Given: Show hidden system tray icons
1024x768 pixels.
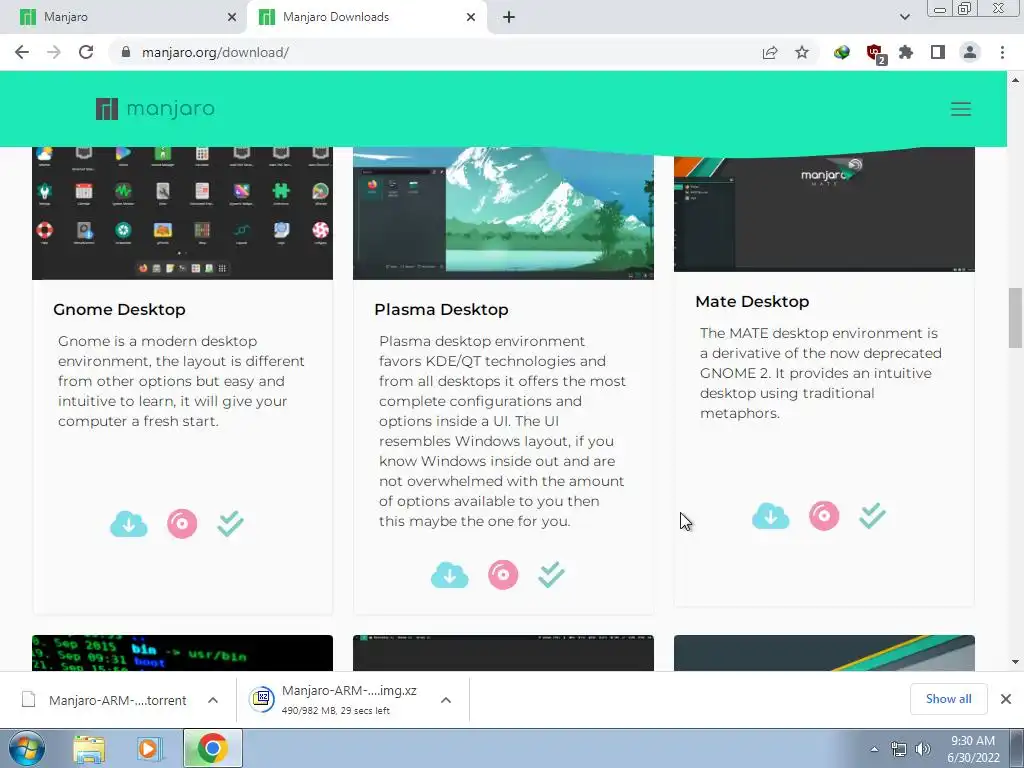Looking at the screenshot, I should (874, 749).
